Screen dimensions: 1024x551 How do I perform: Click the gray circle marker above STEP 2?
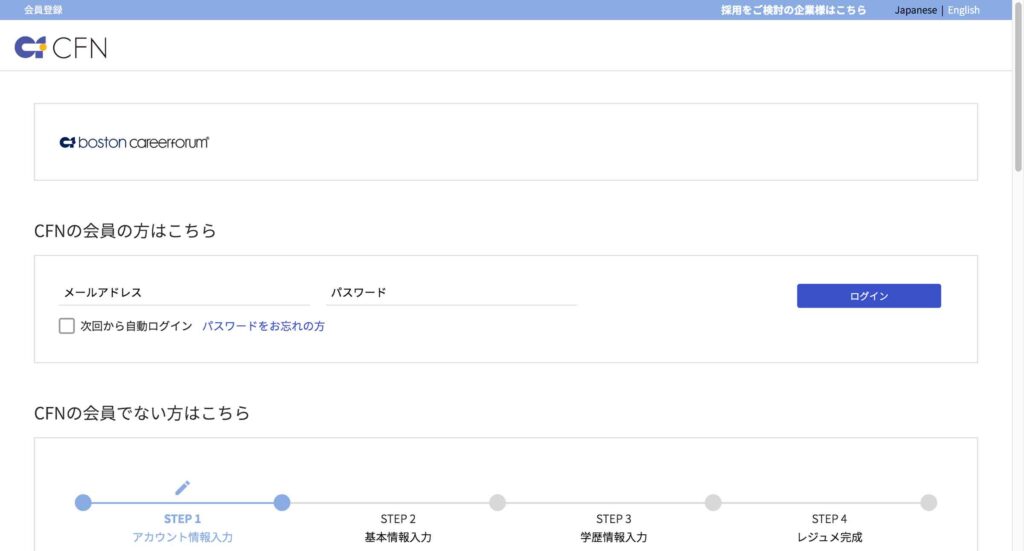(497, 502)
